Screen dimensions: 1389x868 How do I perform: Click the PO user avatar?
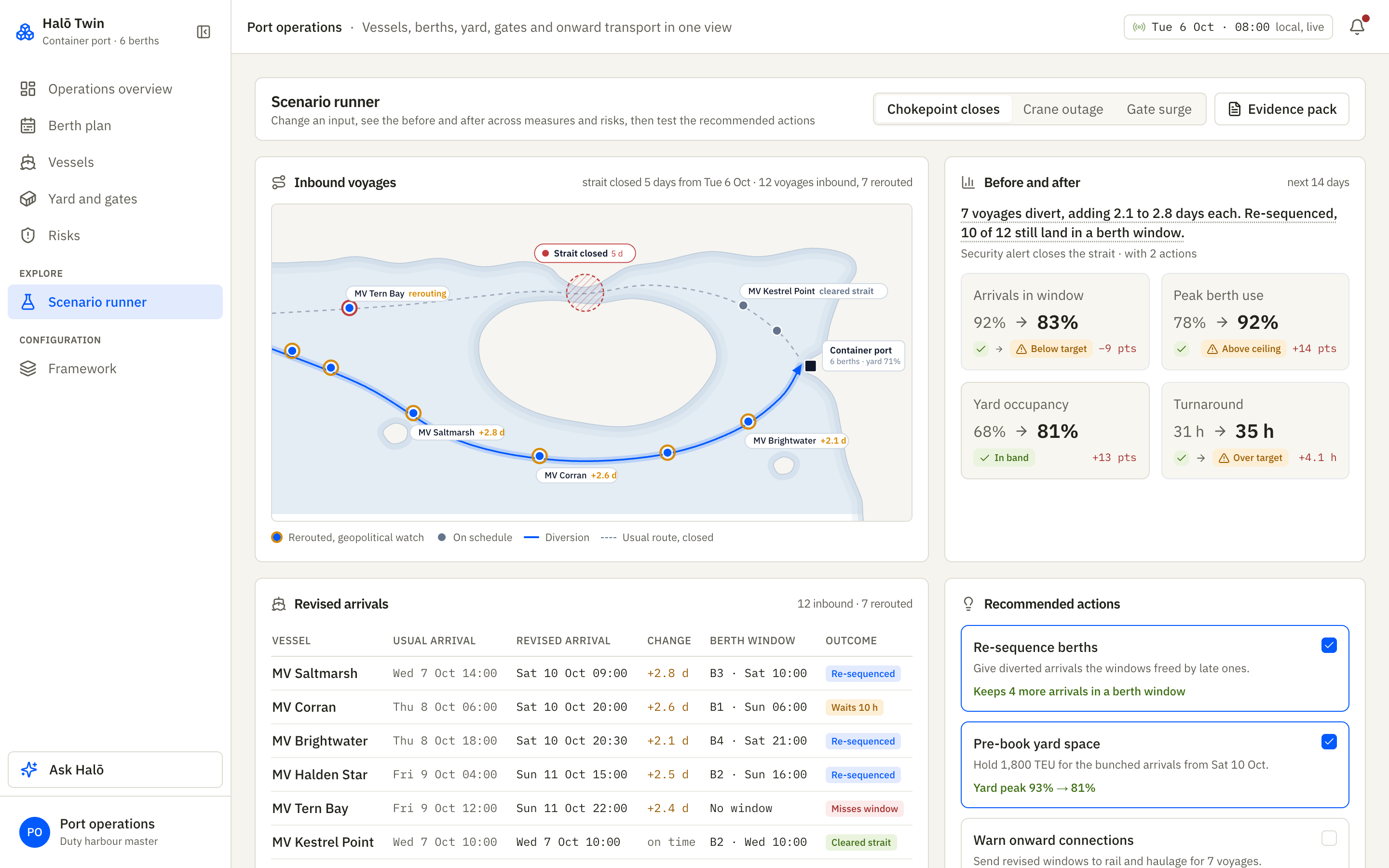coord(34,832)
